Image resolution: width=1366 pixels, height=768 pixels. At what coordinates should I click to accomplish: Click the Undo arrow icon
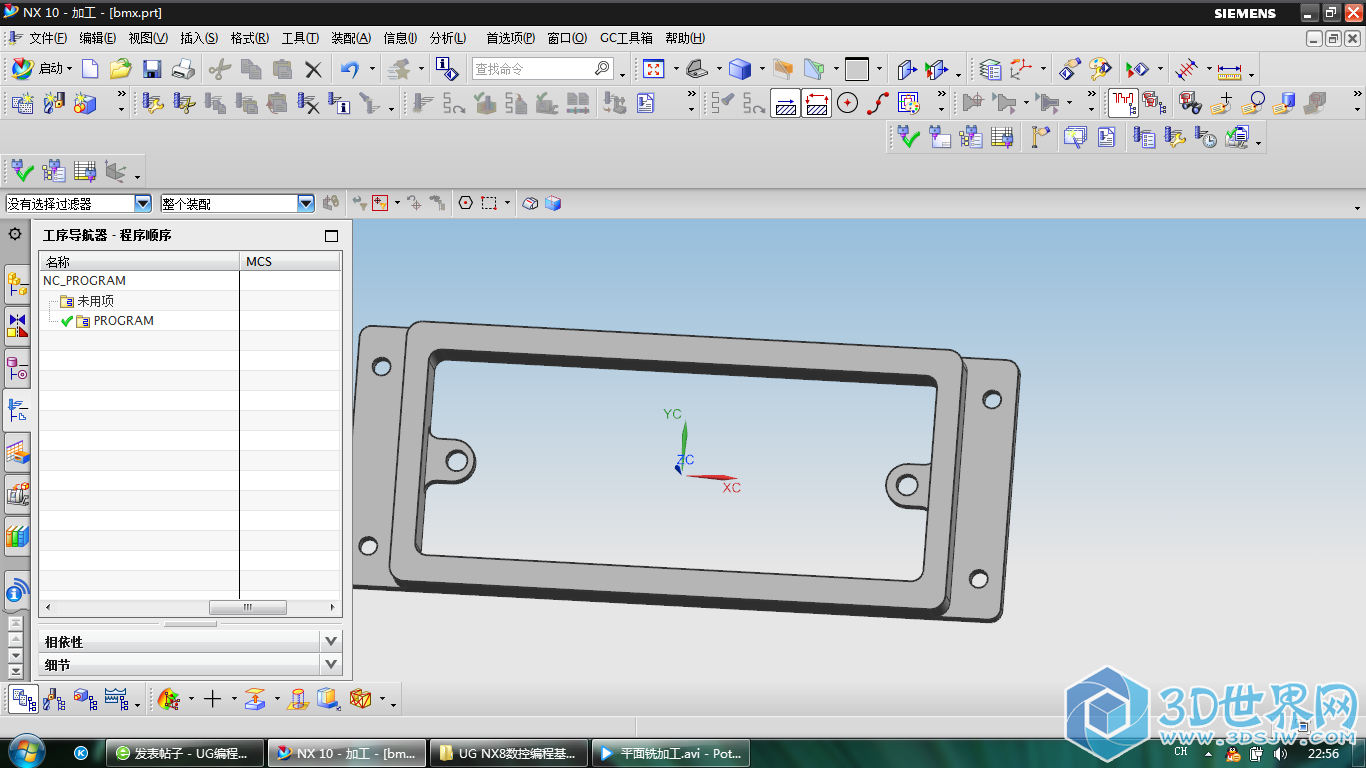[349, 69]
